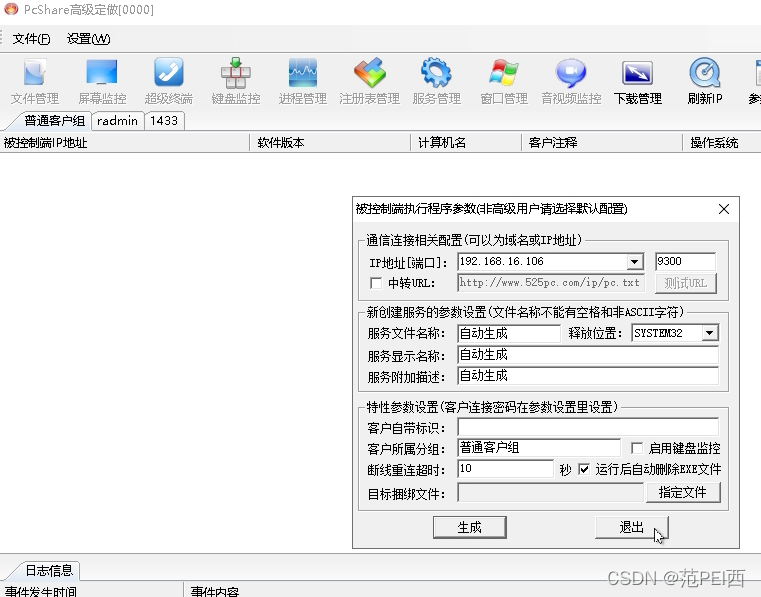
Task: Click the 退出 exit button
Action: pyautogui.click(x=631, y=527)
